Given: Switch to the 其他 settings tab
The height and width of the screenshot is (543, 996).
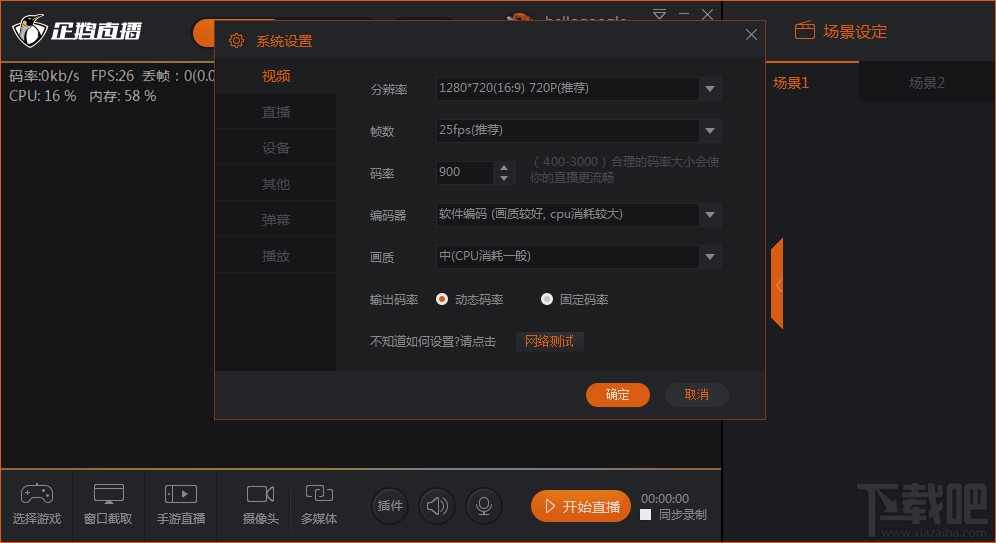Looking at the screenshot, I should pos(276,184).
